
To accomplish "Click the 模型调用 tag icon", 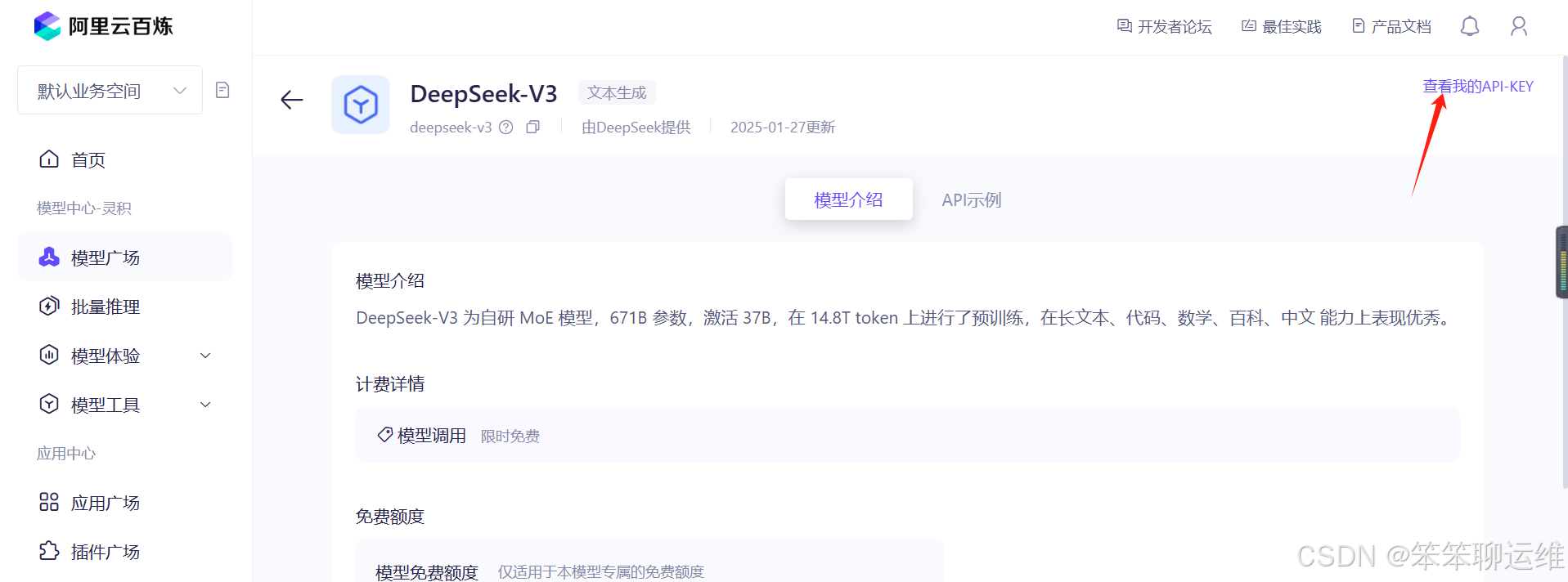I will pos(384,435).
